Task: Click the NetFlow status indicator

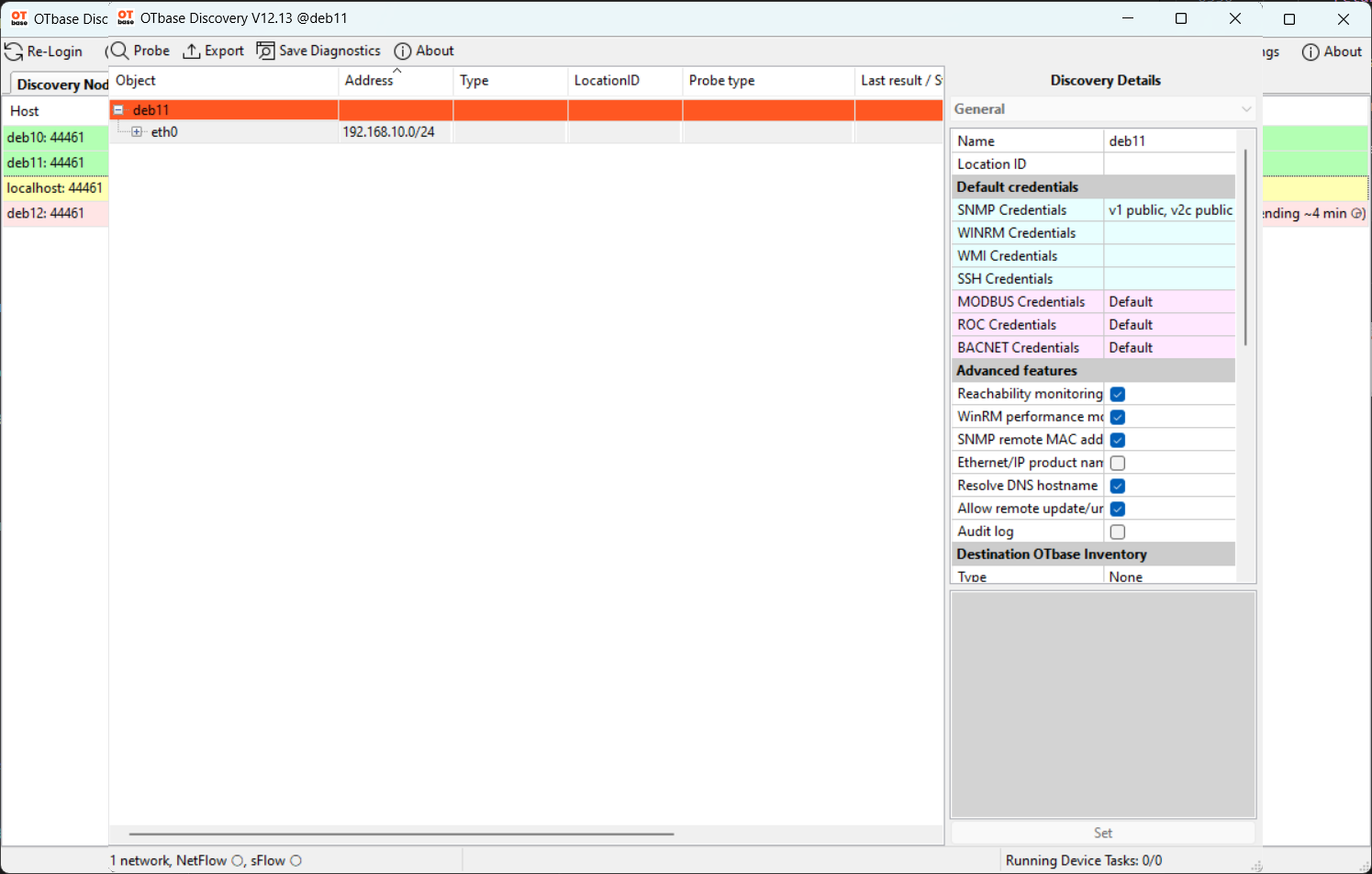Action: pos(237,860)
